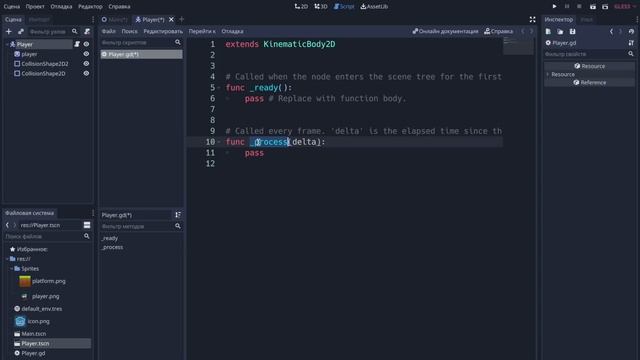This screenshot has width=640, height=360.
Task: Pause the running project
Action: pos(567,7)
